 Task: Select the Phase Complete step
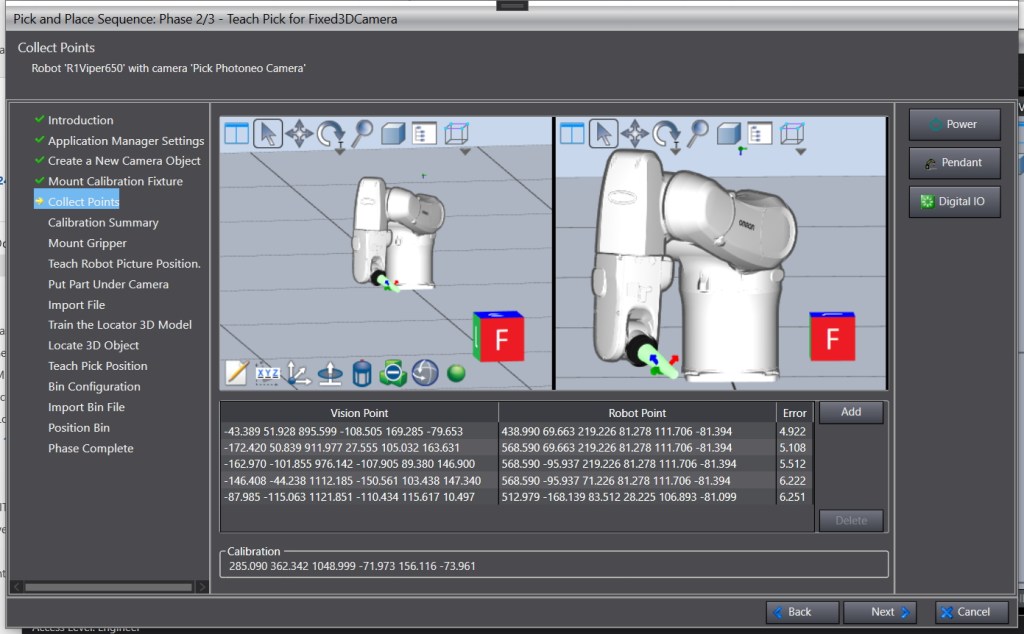(x=90, y=448)
